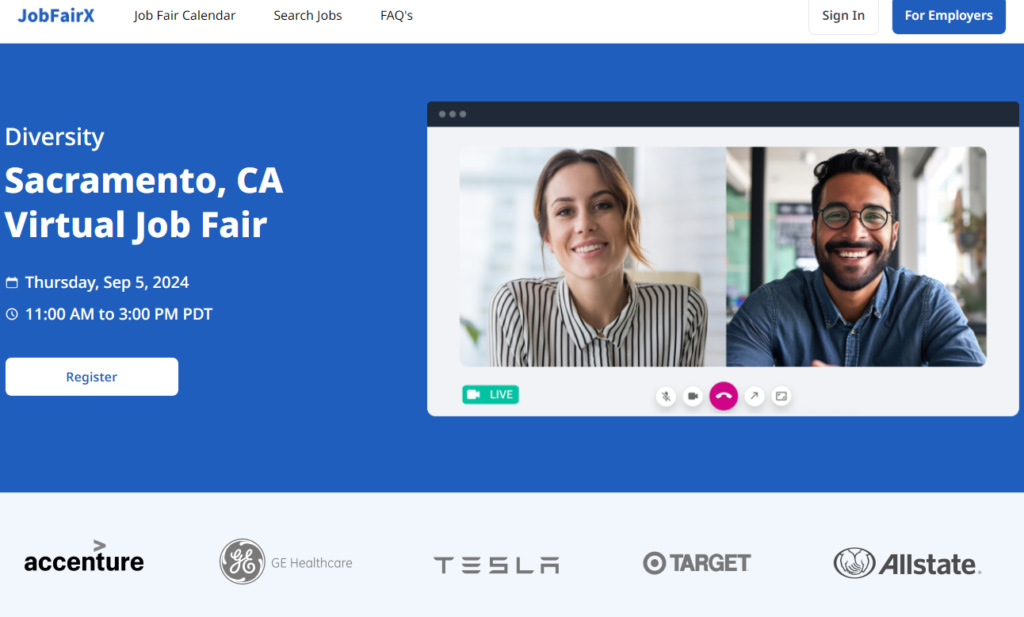
Task: Click the share arrow icon in call controls
Action: pos(754,396)
